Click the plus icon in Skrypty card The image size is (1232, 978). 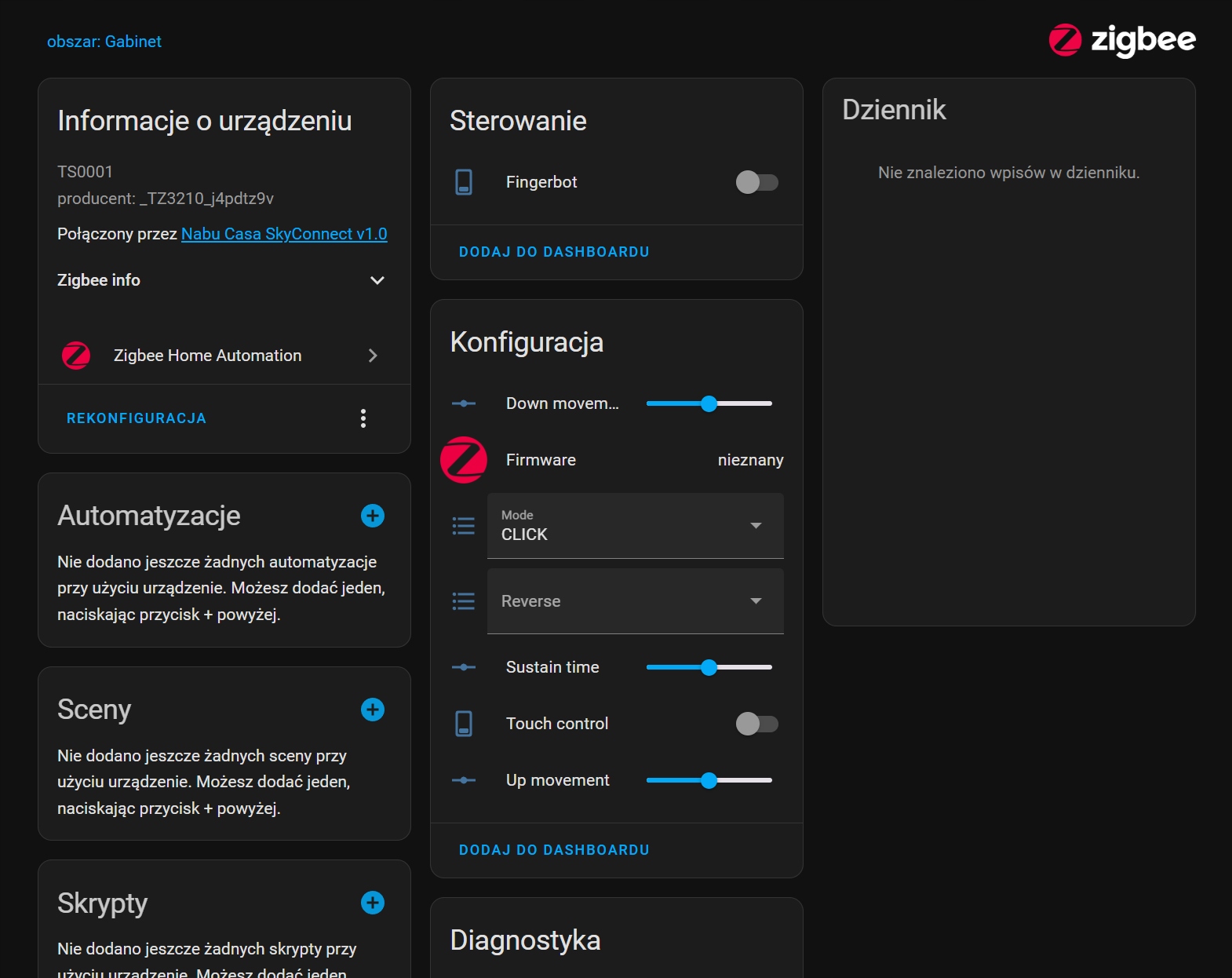tap(373, 903)
